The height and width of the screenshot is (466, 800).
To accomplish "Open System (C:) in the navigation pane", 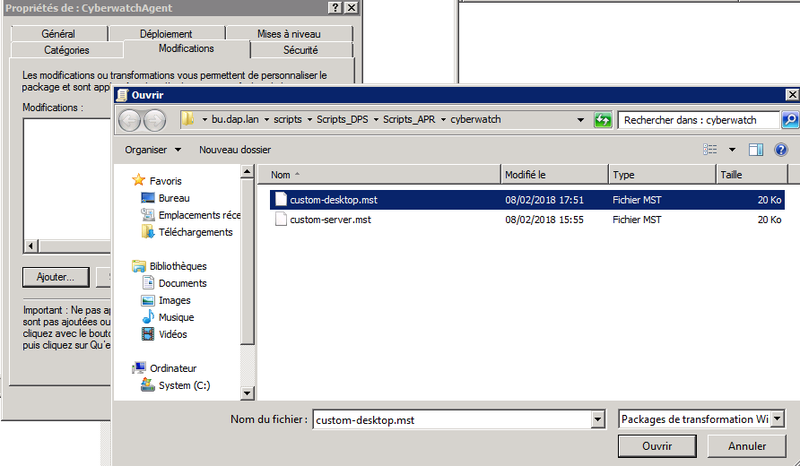I will (x=184, y=385).
